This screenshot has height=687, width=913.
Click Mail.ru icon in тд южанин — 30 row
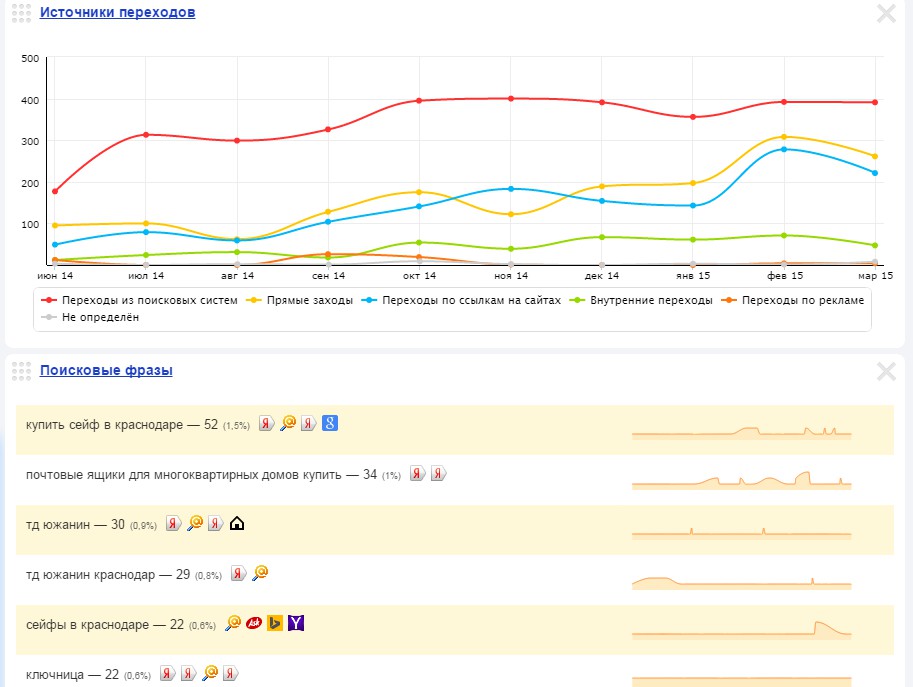195,523
